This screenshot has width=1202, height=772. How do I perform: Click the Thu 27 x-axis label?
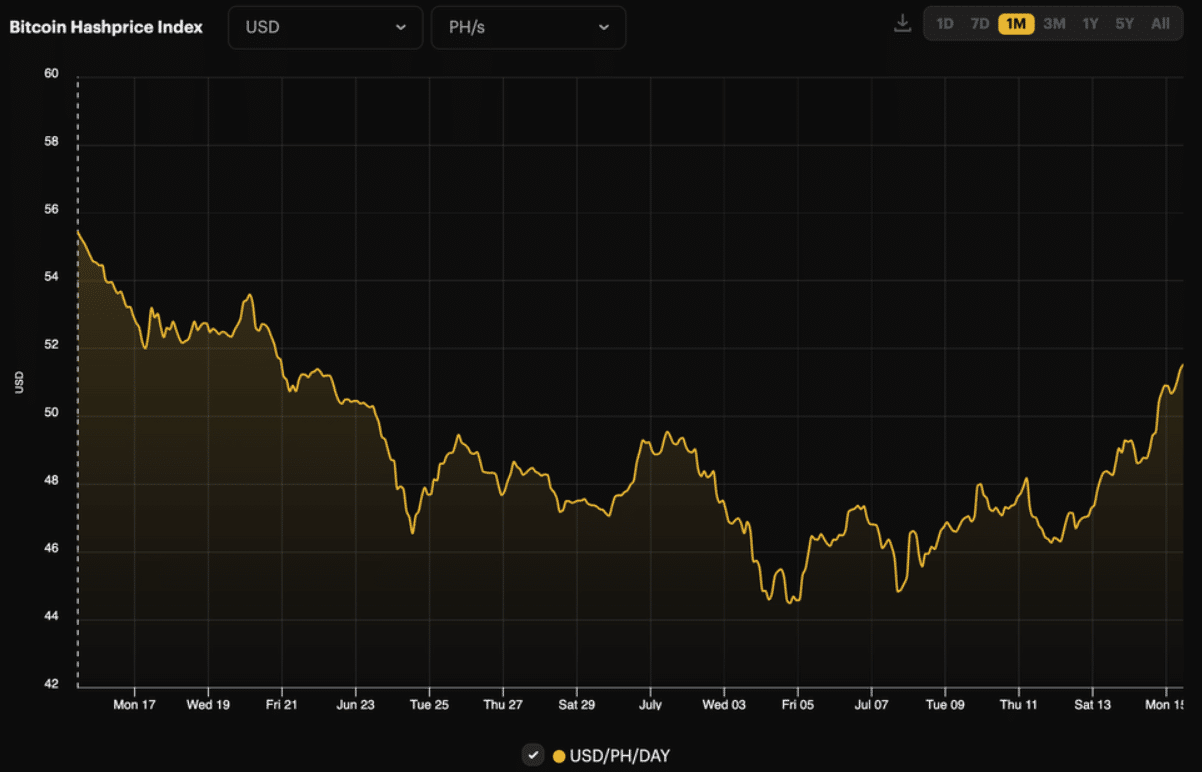(x=503, y=704)
